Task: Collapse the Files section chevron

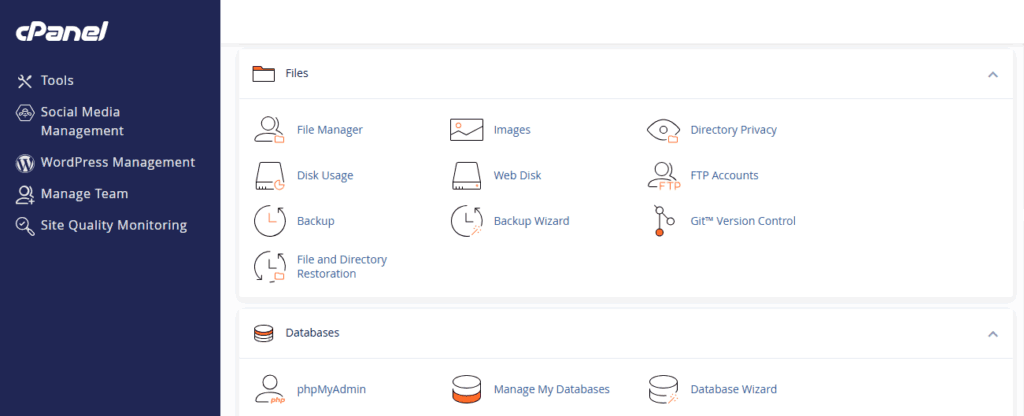Action: click(x=992, y=74)
